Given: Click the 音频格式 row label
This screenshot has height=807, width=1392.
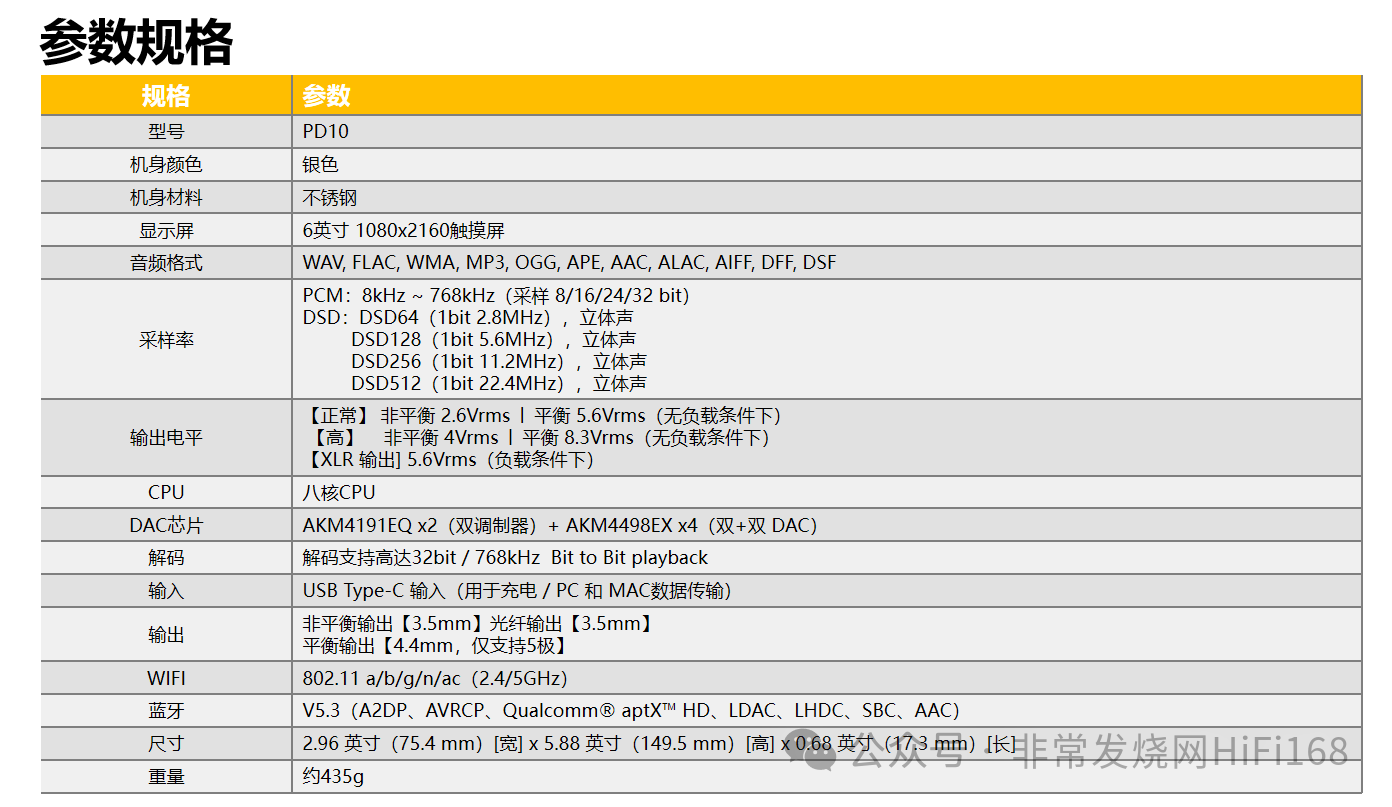Looking at the screenshot, I should click(x=166, y=263).
